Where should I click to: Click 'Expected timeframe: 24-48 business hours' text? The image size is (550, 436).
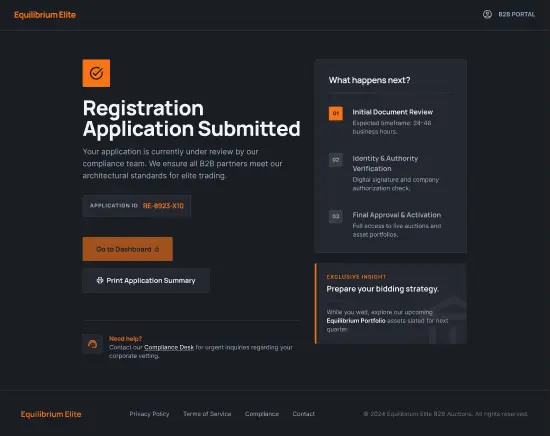(392, 127)
